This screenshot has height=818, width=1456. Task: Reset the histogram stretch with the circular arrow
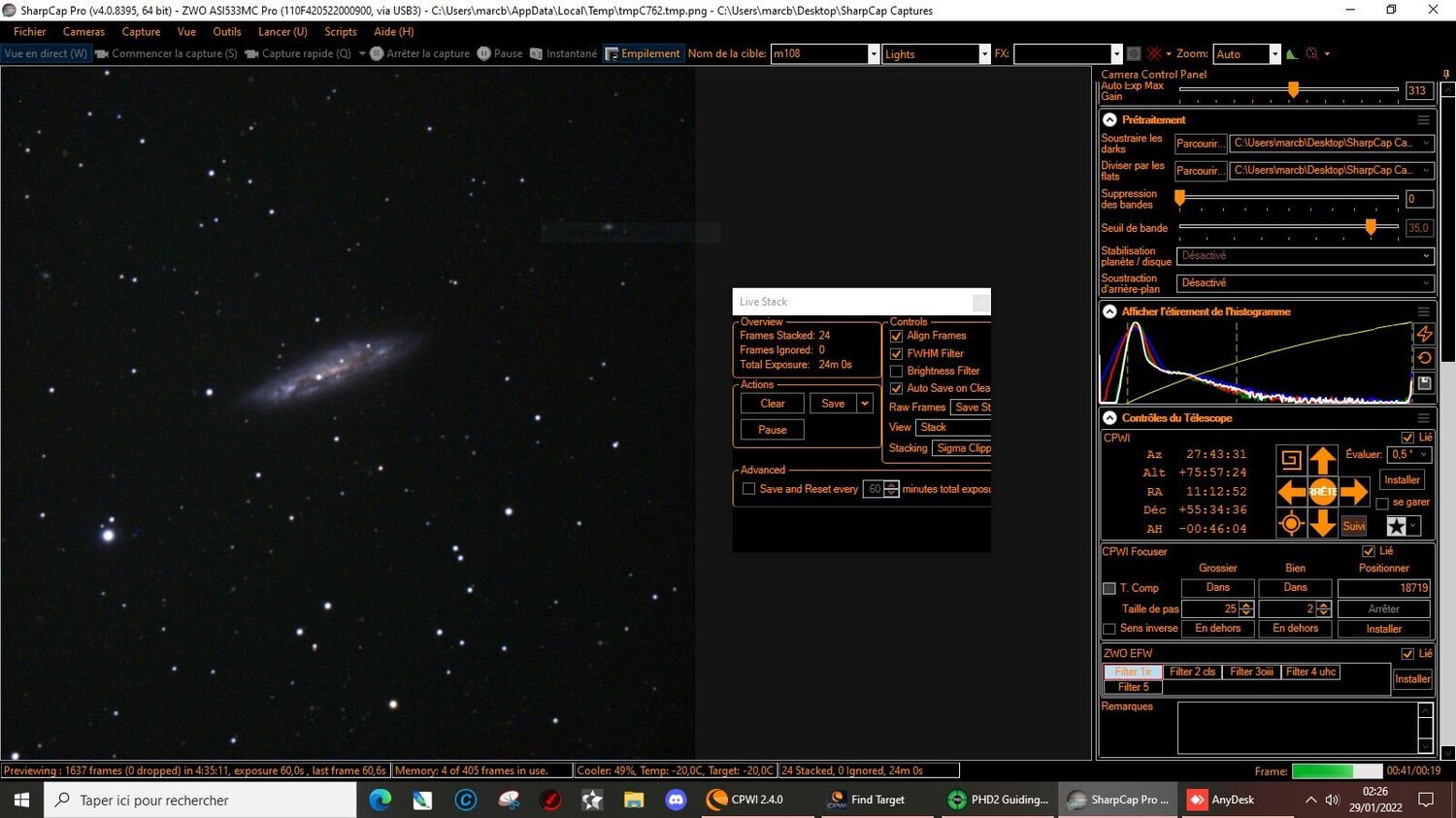pyautogui.click(x=1424, y=358)
